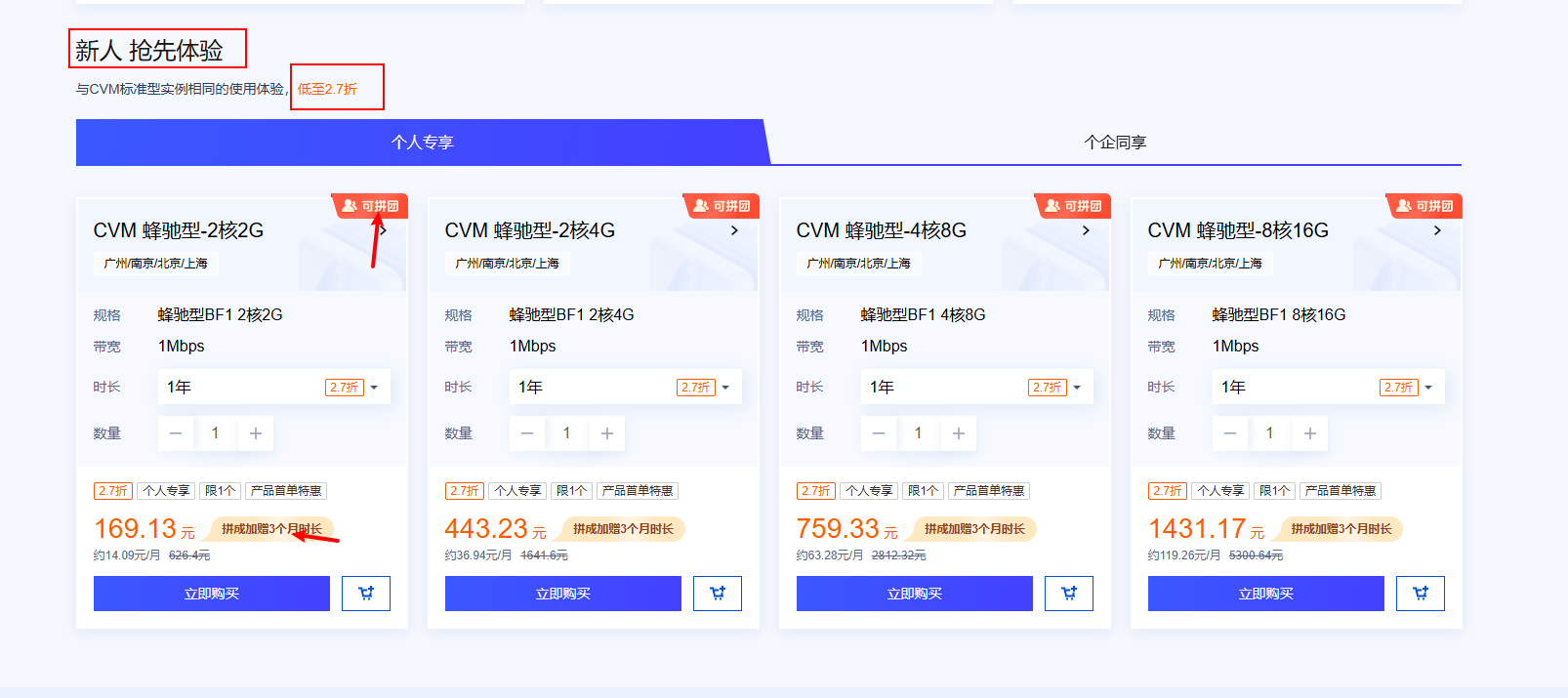Click 立即购买 for CVM 蜂驰型-2核4G
Image resolution: width=1568 pixels, height=698 pixels.
[563, 594]
